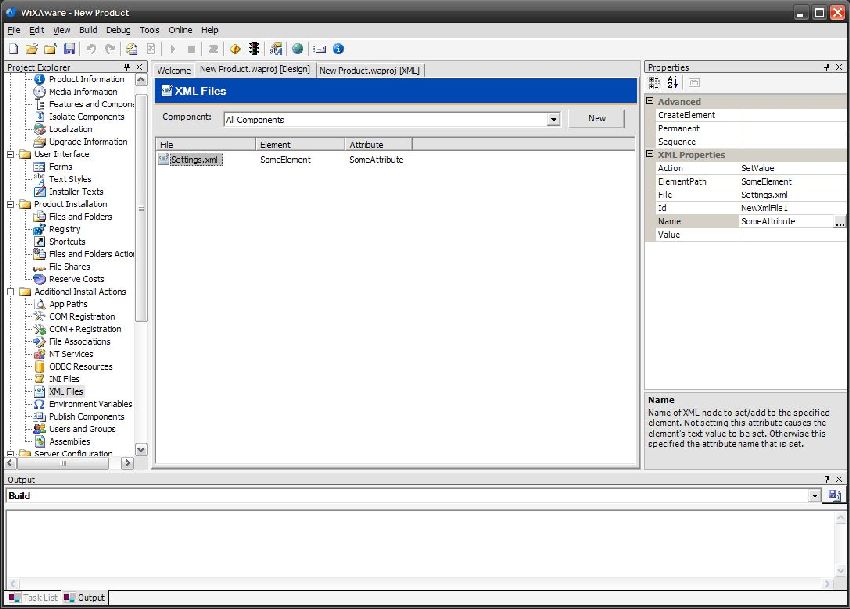Select Categorized view in Properties toolbar
The image size is (850, 609).
click(x=654, y=82)
